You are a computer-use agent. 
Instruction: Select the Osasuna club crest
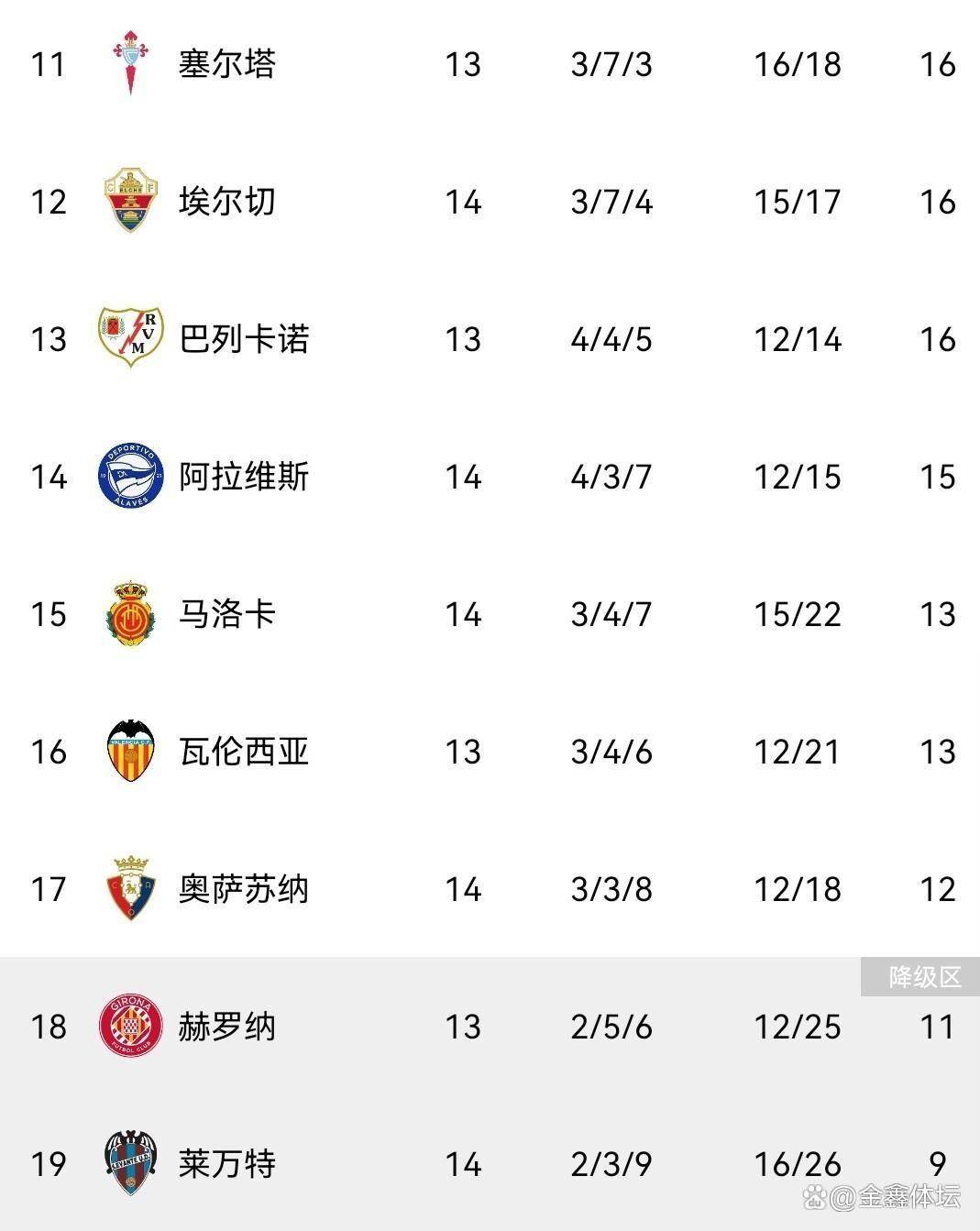130,888
